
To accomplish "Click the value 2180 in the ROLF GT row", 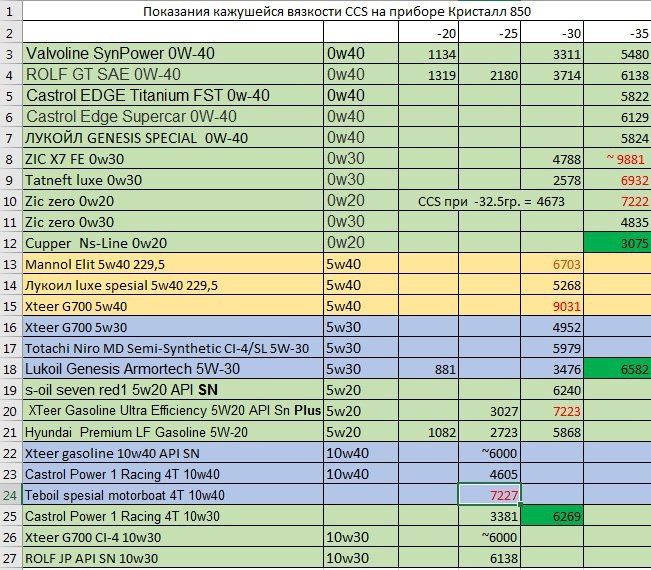I will coord(489,74).
